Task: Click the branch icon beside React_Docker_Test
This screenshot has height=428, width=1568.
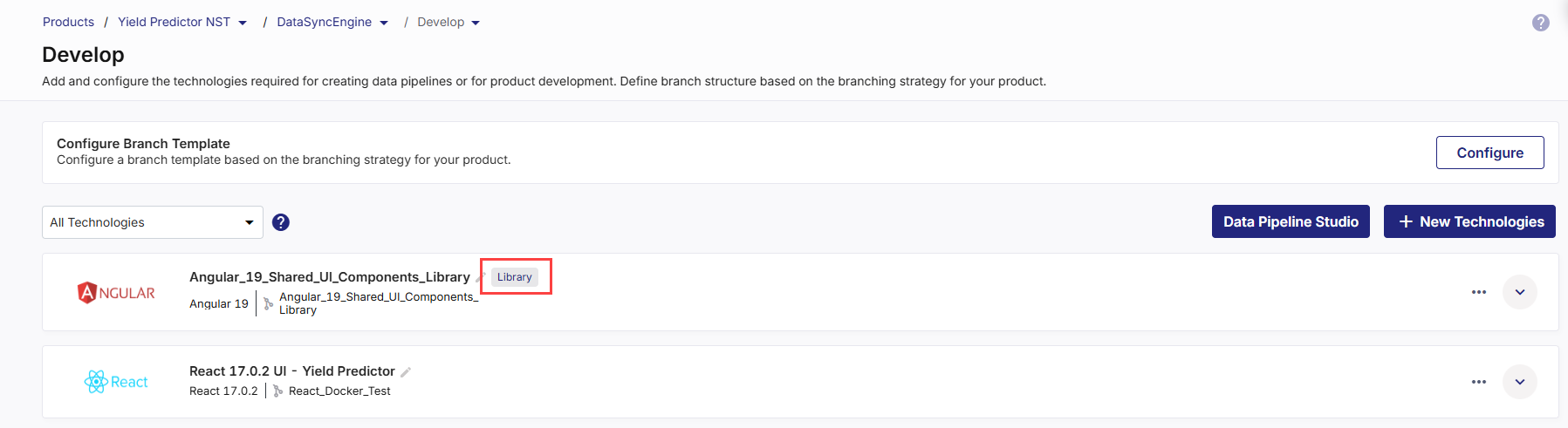Action: pyautogui.click(x=277, y=391)
